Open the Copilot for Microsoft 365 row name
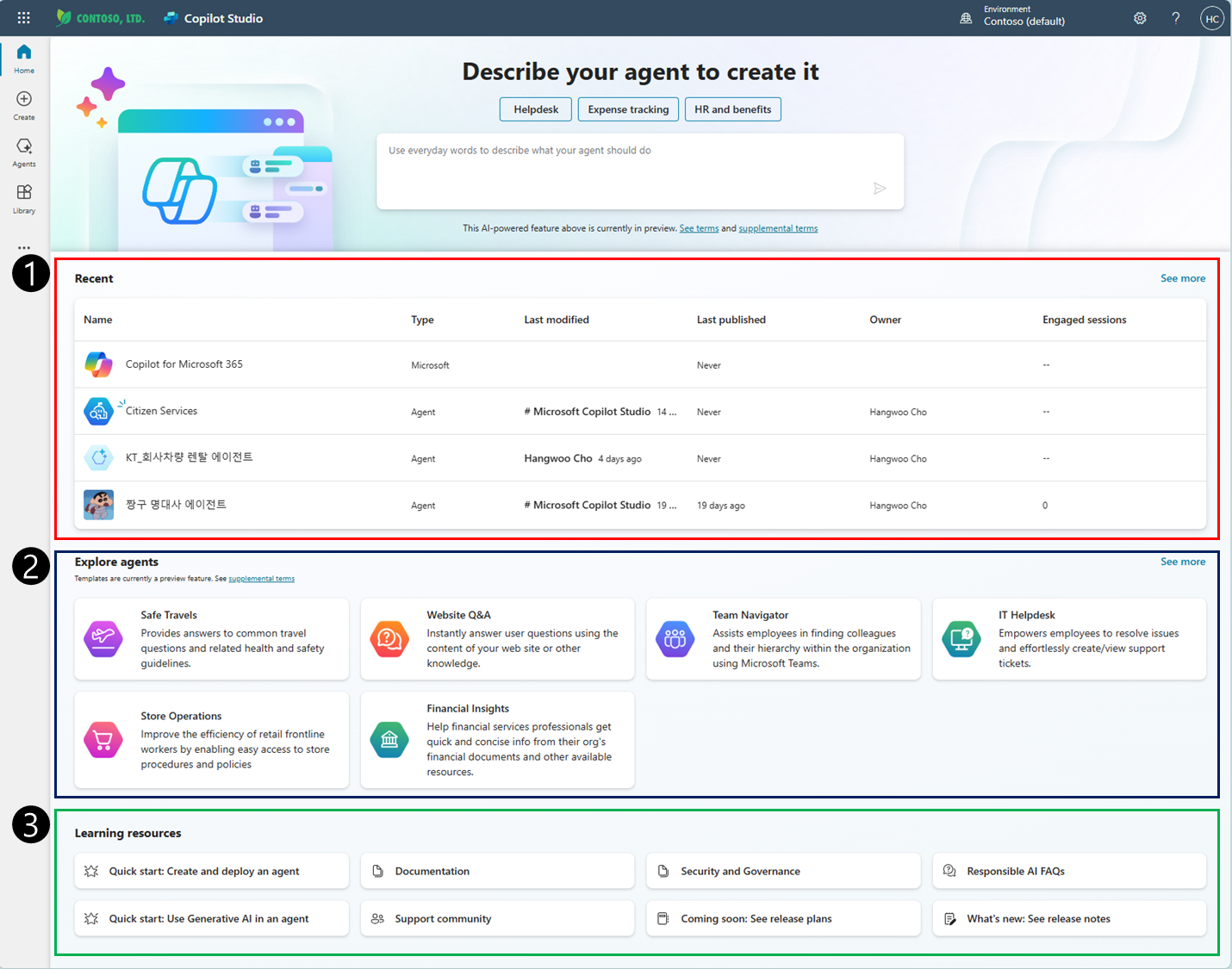Screen dimensions: 1232x969 (x=184, y=364)
